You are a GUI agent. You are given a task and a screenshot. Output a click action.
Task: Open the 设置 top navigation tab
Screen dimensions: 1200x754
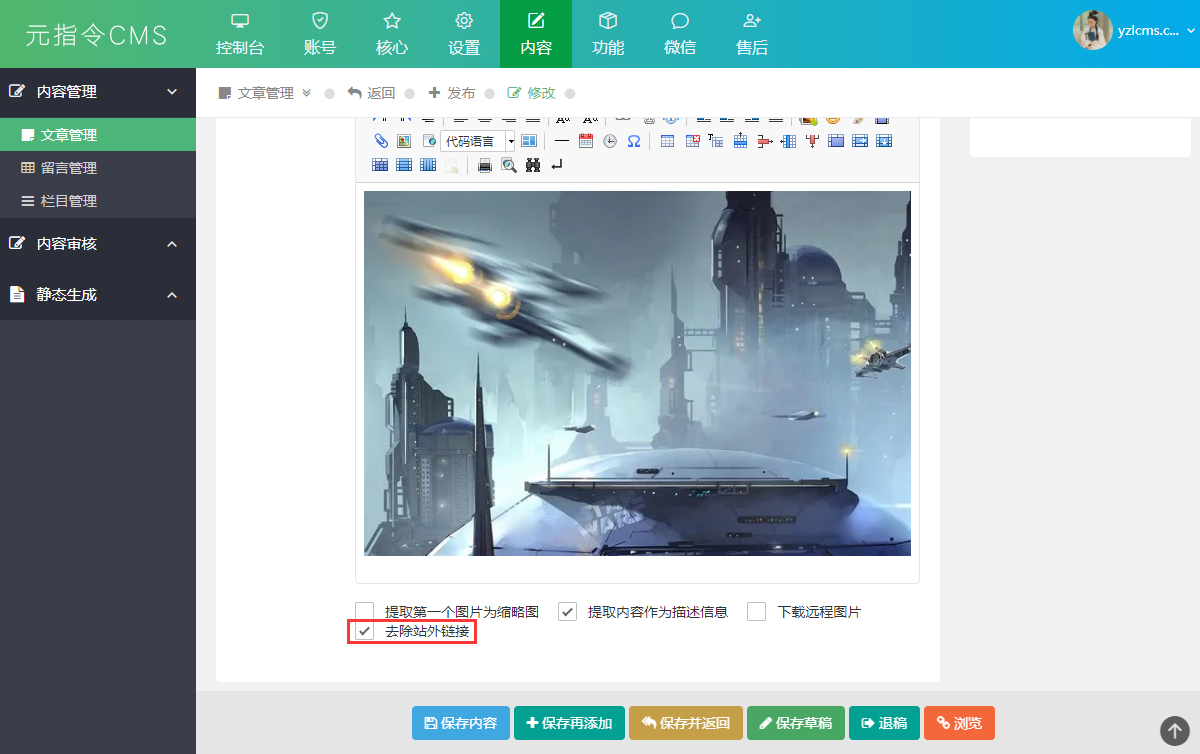(x=464, y=34)
